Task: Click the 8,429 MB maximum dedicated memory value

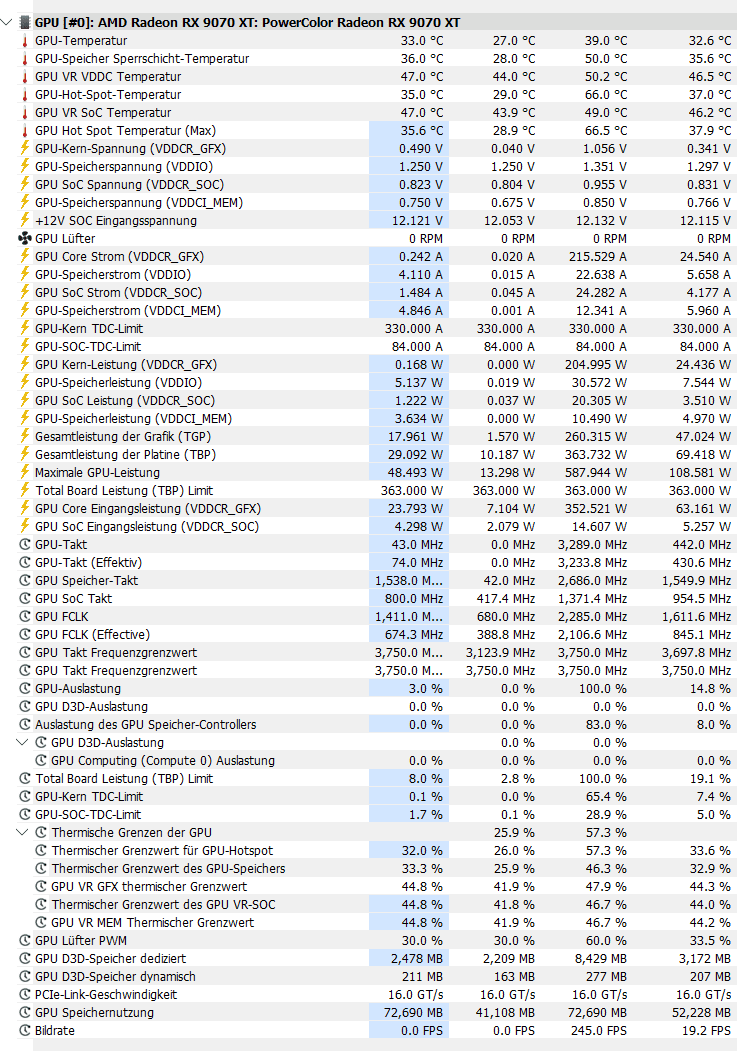Action: pos(599,959)
